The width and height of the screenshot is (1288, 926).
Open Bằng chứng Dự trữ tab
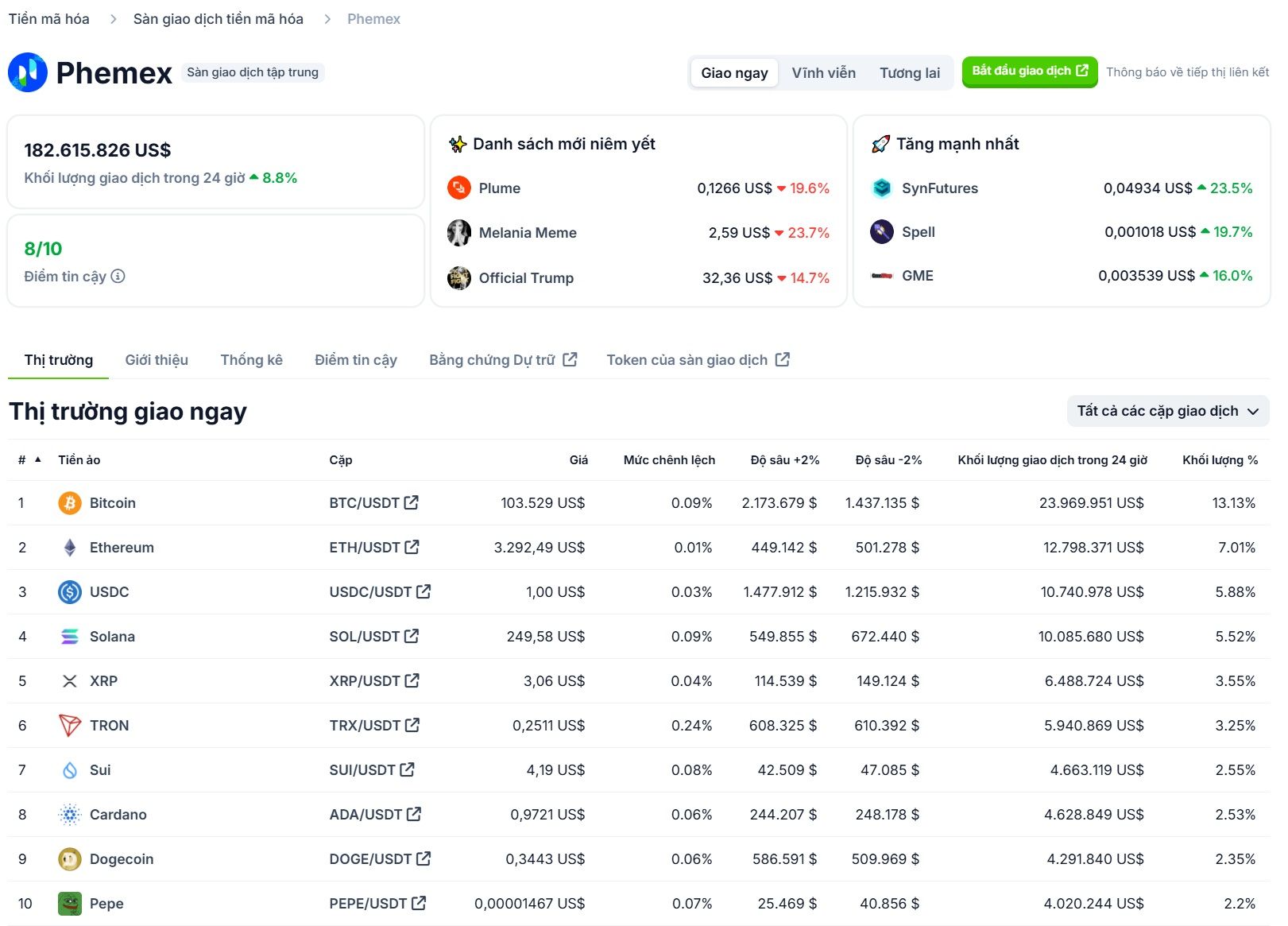tap(503, 360)
